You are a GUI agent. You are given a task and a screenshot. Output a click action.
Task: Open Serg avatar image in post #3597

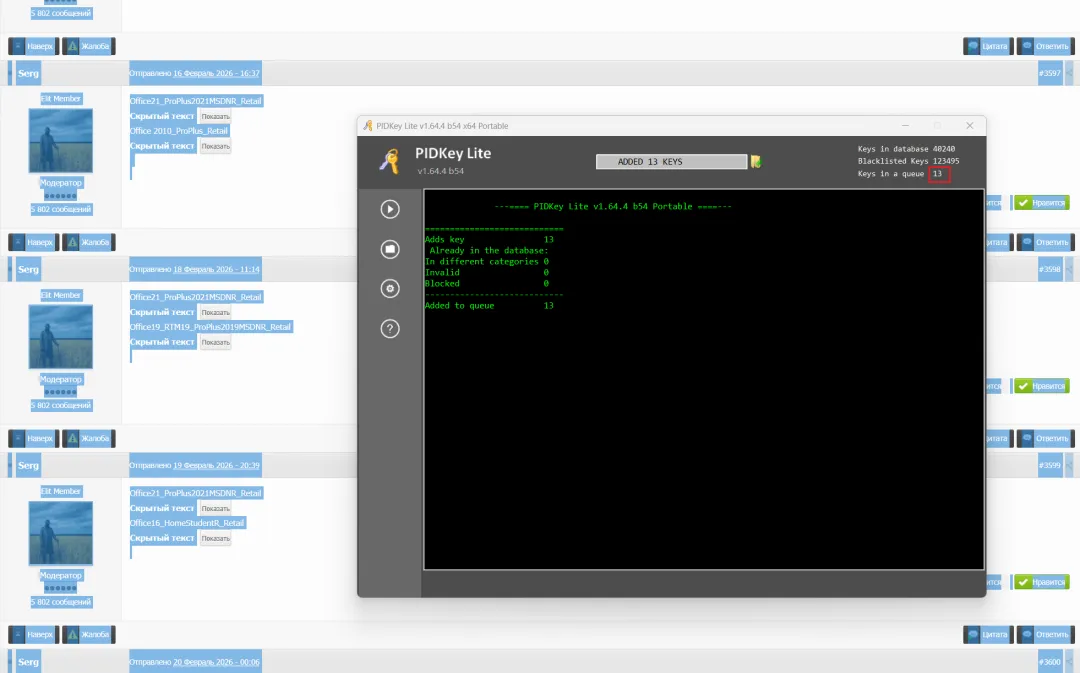[x=61, y=141]
